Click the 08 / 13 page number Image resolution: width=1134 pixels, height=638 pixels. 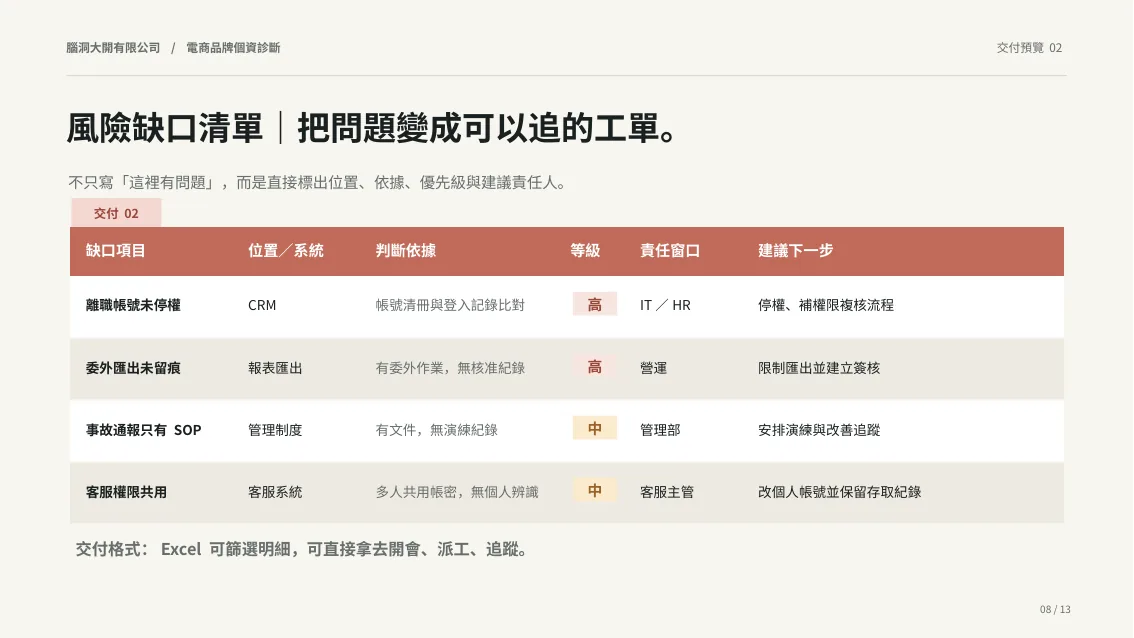coord(1055,610)
